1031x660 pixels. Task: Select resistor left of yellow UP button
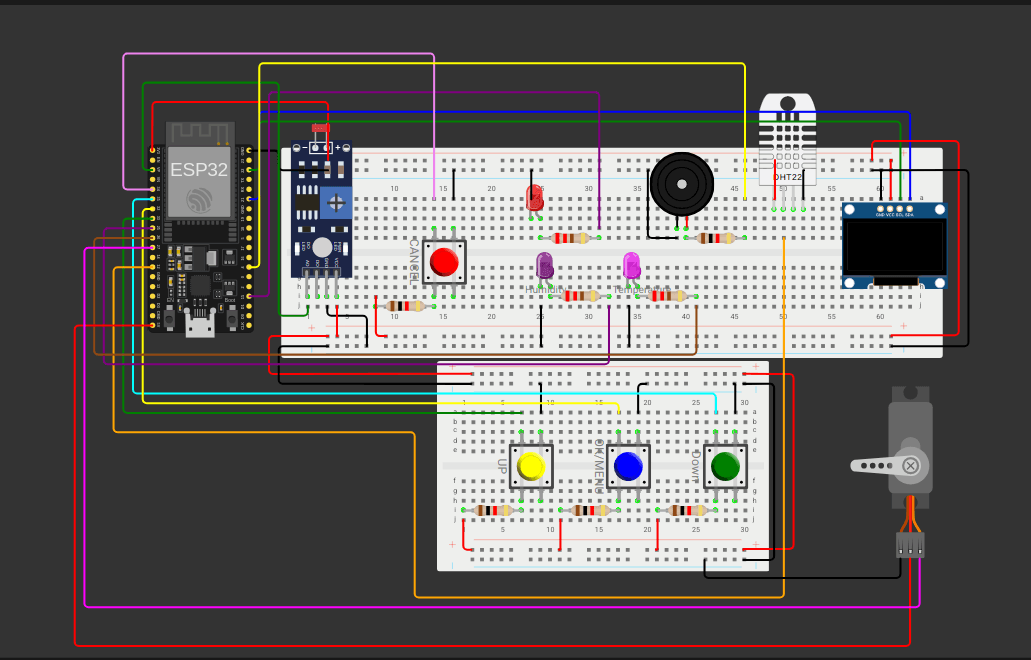click(492, 510)
